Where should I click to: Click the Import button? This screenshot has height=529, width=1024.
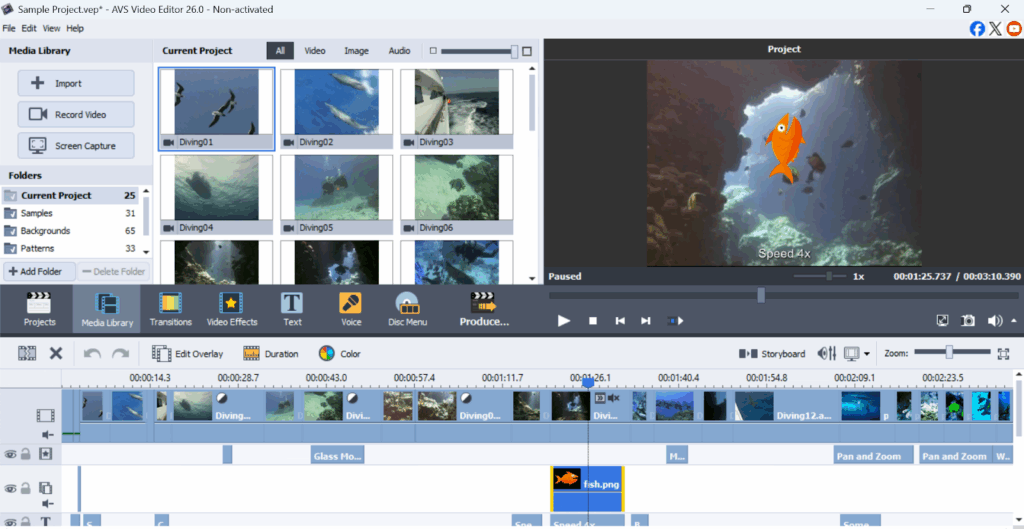point(76,83)
